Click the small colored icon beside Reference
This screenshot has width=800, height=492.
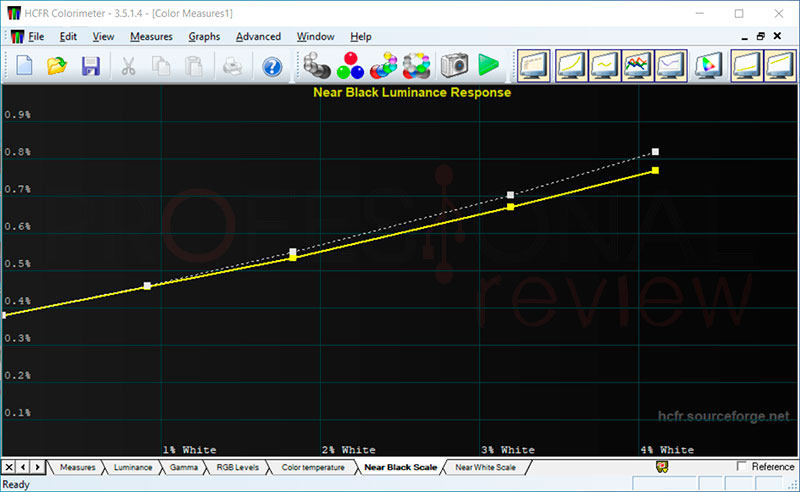(662, 466)
